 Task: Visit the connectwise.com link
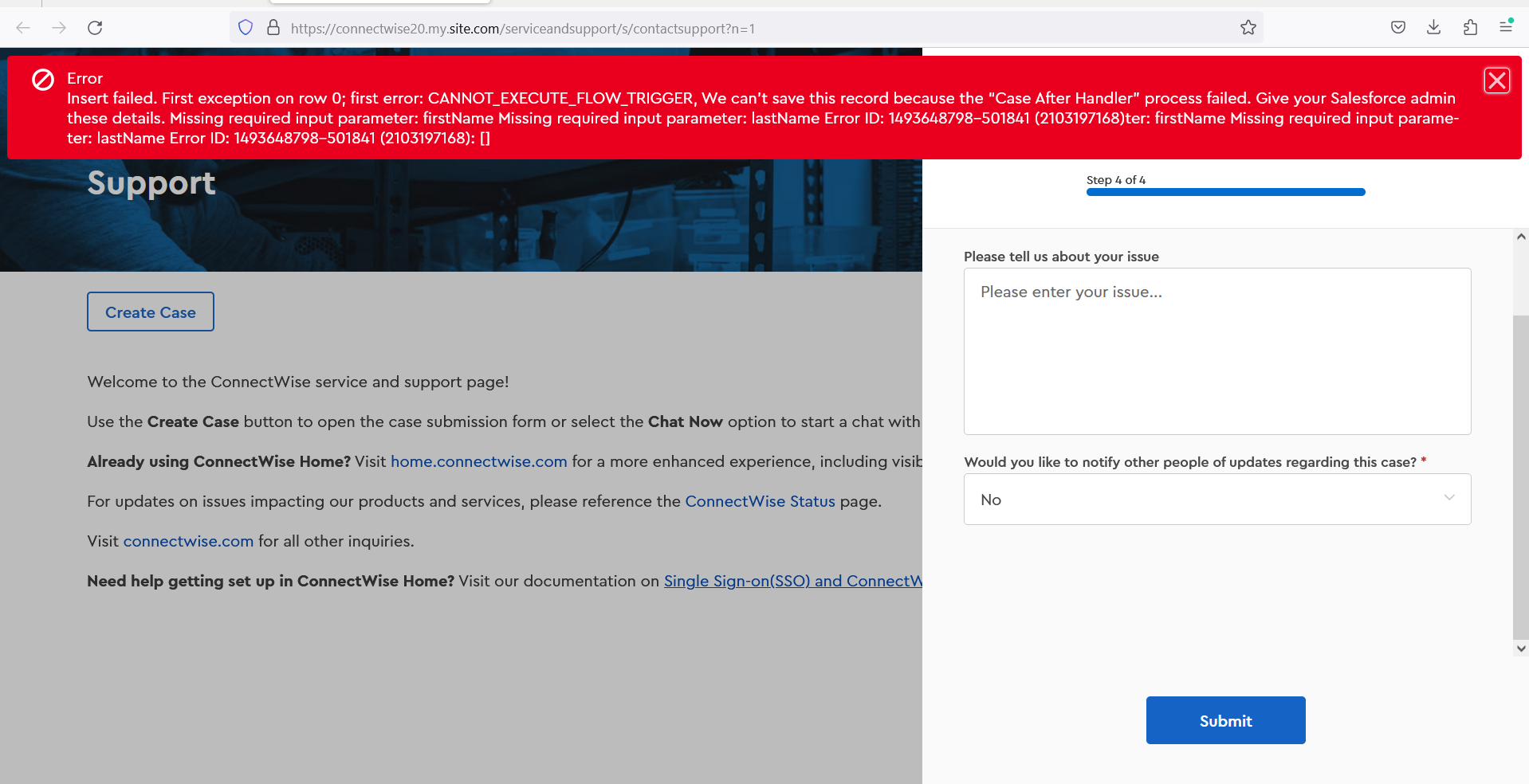(x=188, y=541)
